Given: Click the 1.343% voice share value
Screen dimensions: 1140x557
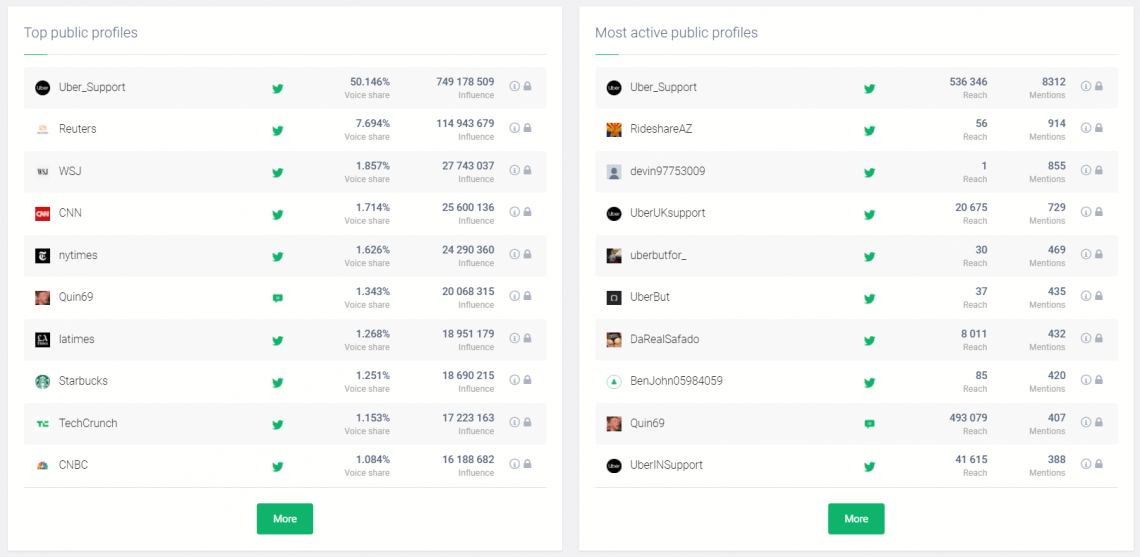Looking at the screenshot, I should pos(372,292).
